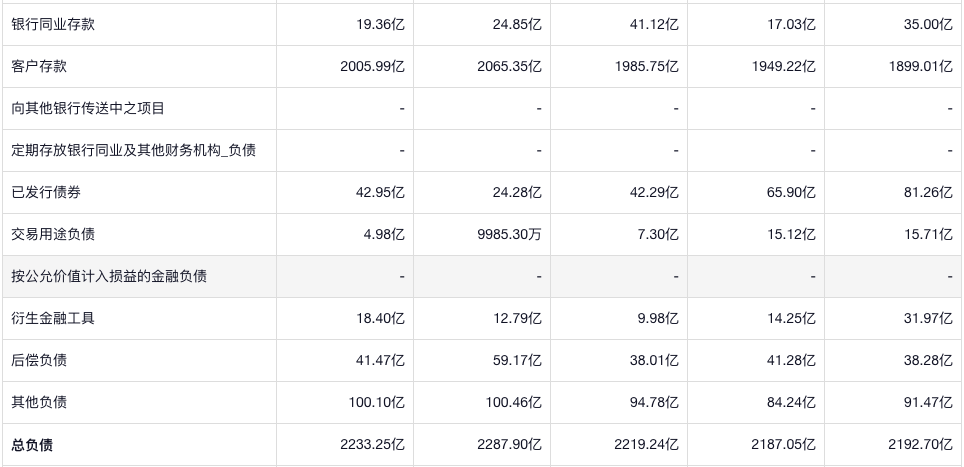Select the 41.12亿 interbank deposits cell
This screenshot has width=964, height=467.
654,24
